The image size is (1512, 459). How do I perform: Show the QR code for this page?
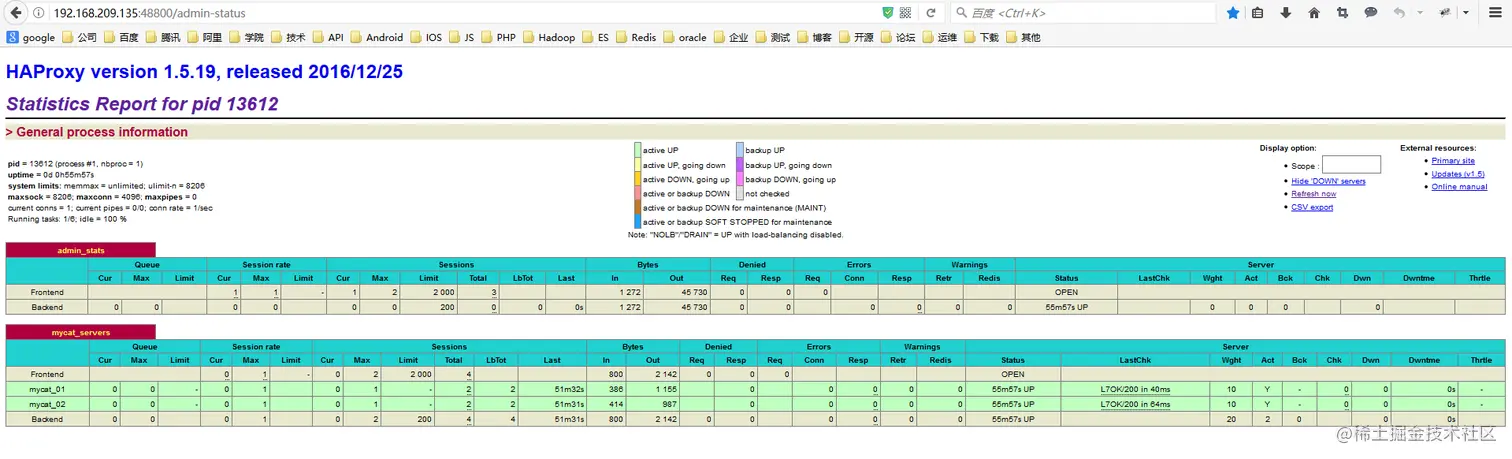click(x=906, y=13)
